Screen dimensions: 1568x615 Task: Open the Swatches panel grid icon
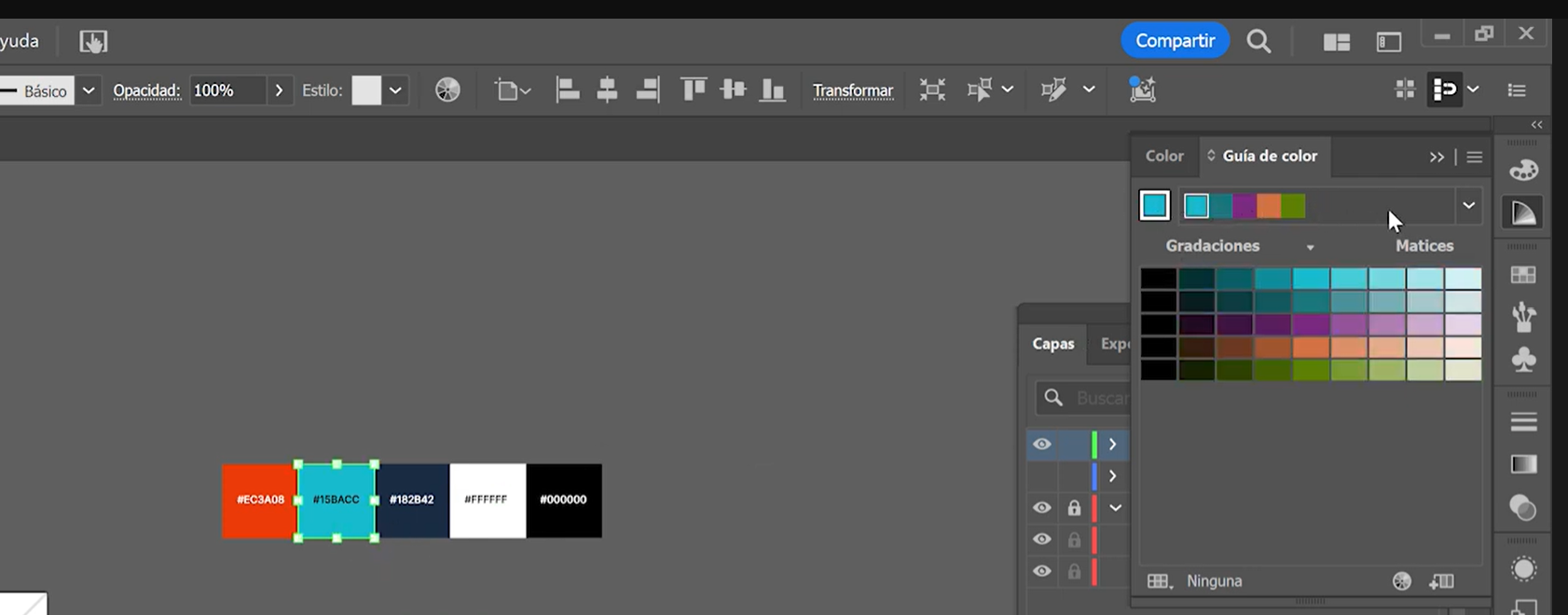pos(1523,275)
